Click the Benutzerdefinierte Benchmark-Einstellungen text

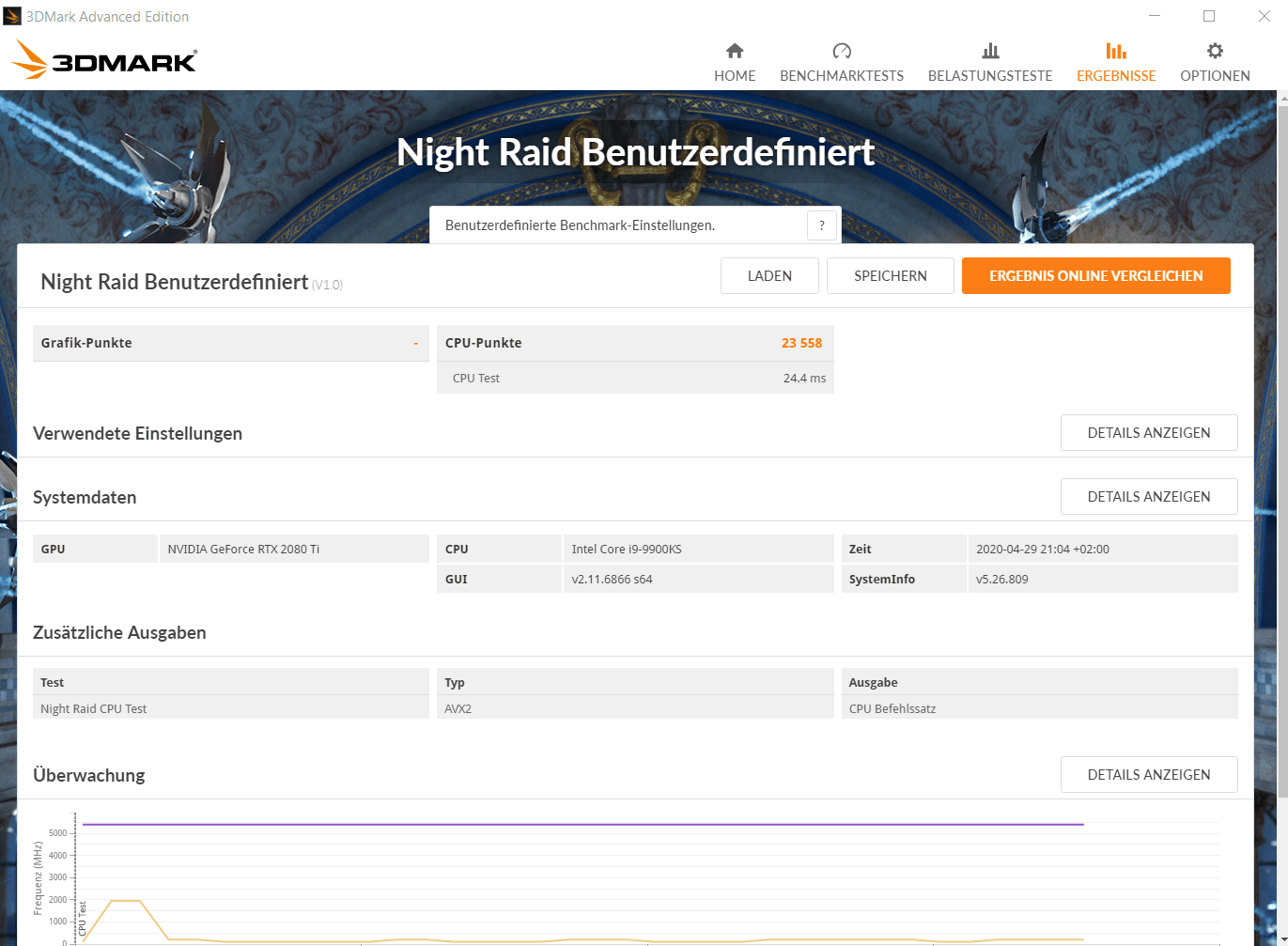(x=580, y=225)
